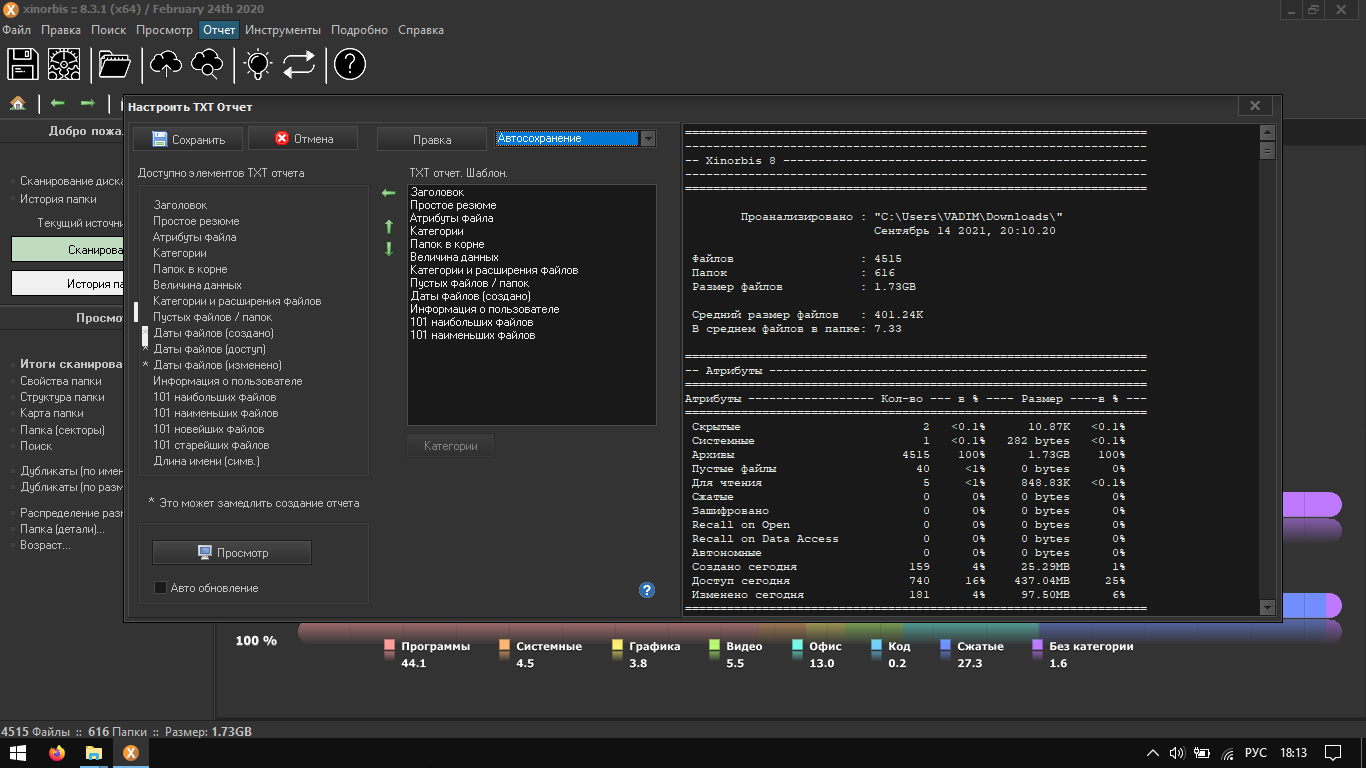Click the disabled Категории button below the template
The width and height of the screenshot is (1366, 768).
click(x=451, y=446)
